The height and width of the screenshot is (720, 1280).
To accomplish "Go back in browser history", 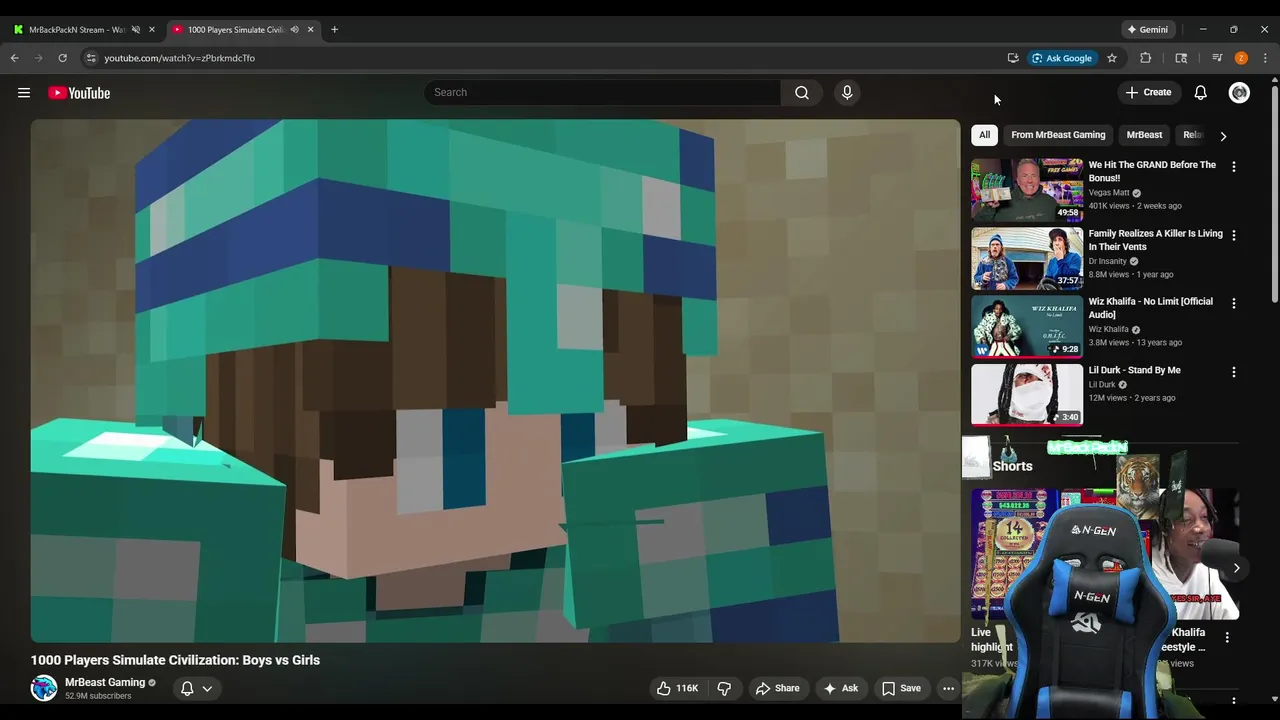I will tap(15, 58).
